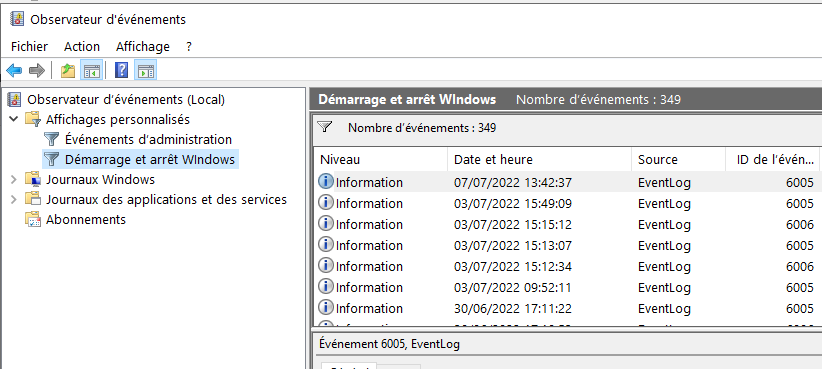Click the info icon of the 03/07/2022 15:49:09 event
This screenshot has width=822, height=369.
[x=326, y=202]
